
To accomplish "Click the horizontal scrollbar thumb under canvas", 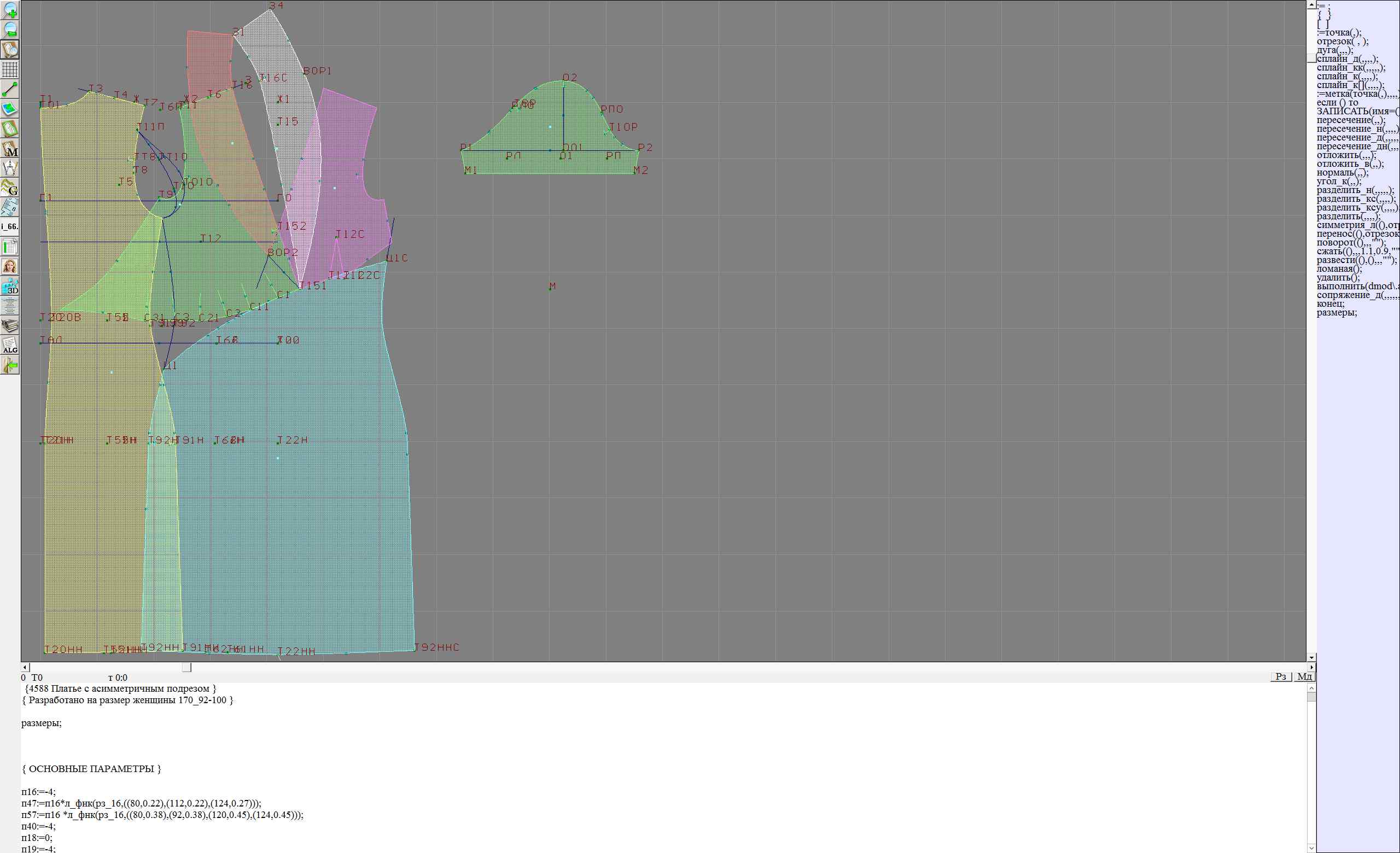I will tap(186, 667).
